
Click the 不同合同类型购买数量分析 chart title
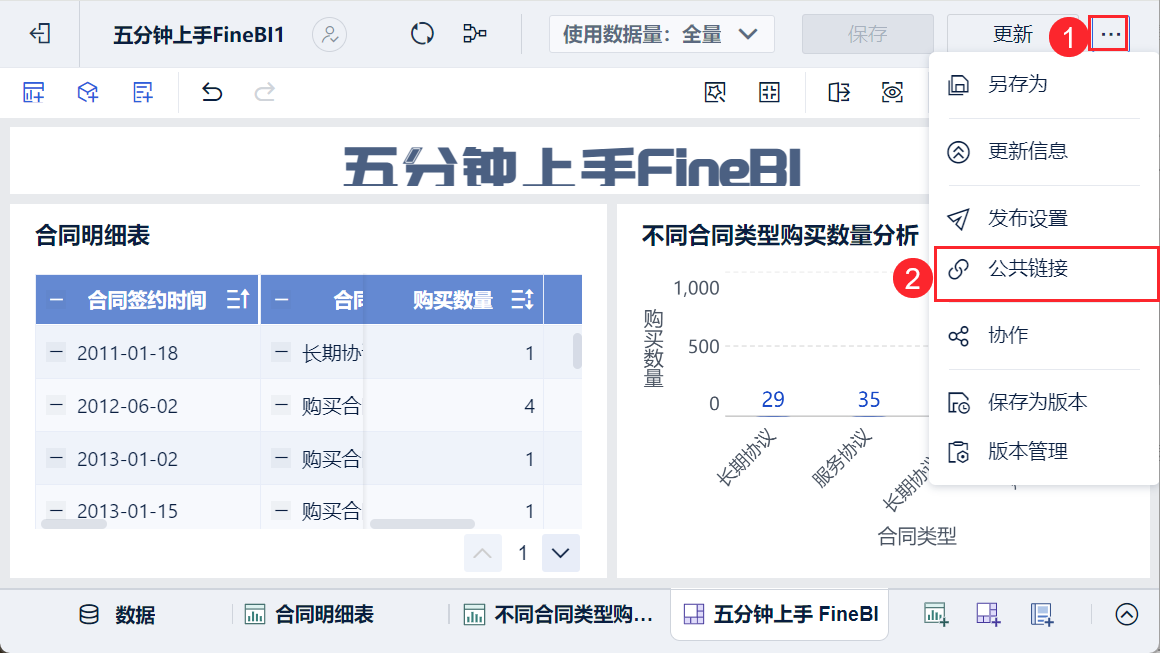pos(780,236)
